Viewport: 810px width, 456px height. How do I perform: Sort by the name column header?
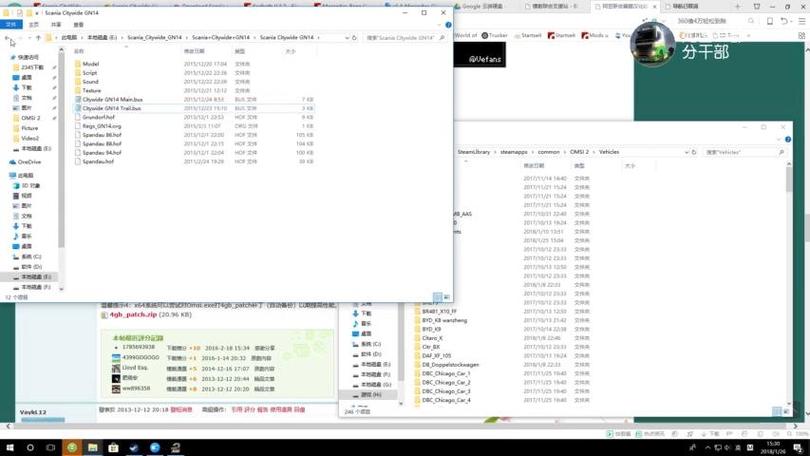point(79,51)
